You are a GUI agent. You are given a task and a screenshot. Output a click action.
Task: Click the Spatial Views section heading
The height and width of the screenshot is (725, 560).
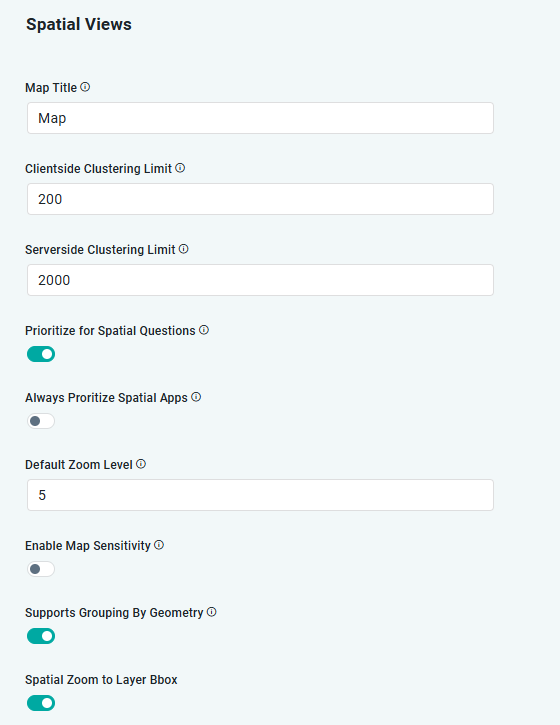(x=79, y=25)
